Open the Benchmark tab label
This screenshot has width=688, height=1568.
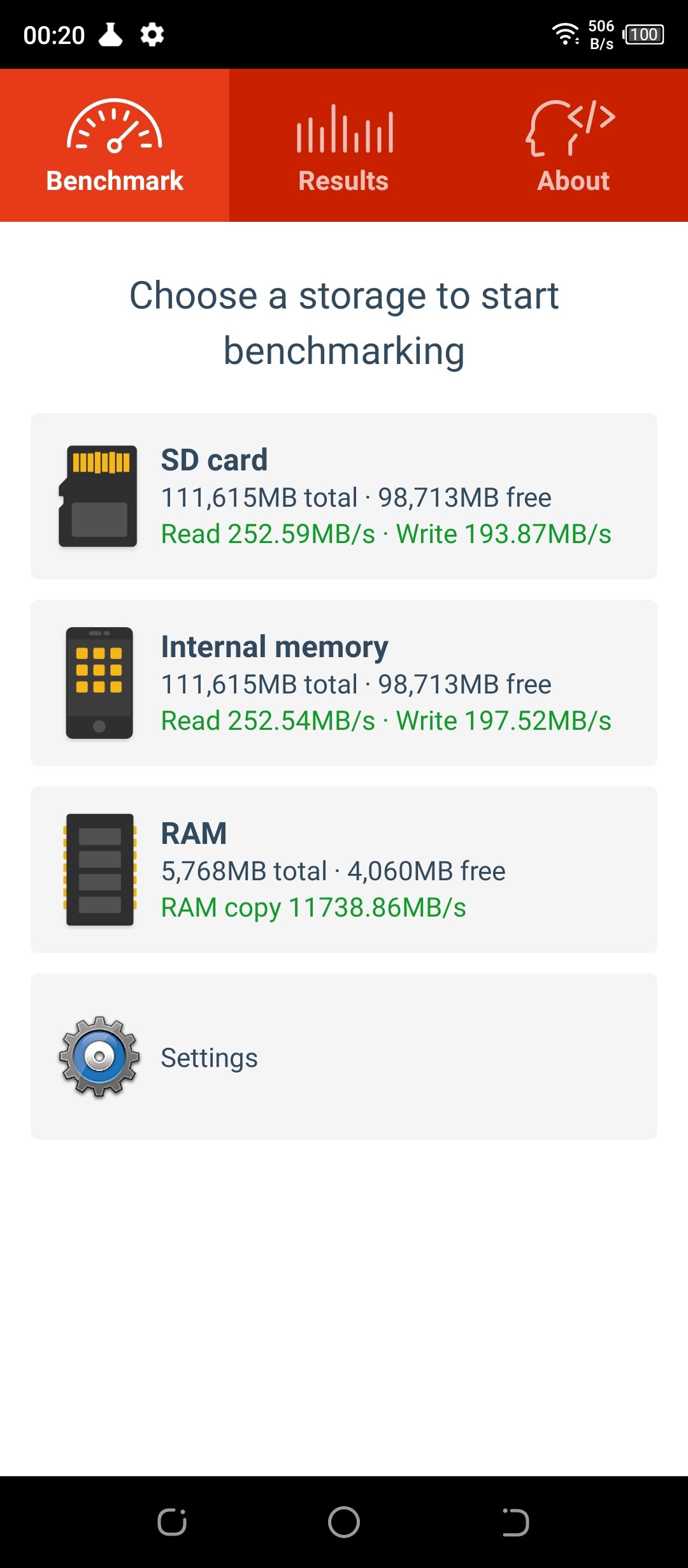pos(115,181)
